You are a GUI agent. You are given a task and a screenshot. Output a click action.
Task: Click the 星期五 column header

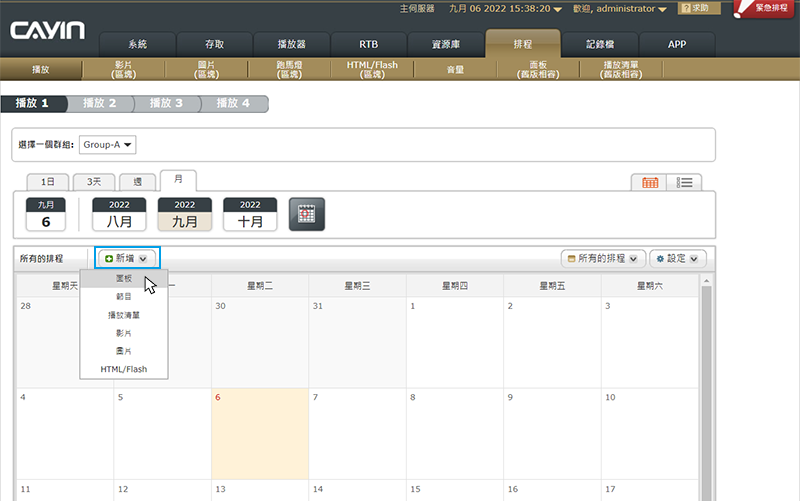pyautogui.click(x=552, y=286)
